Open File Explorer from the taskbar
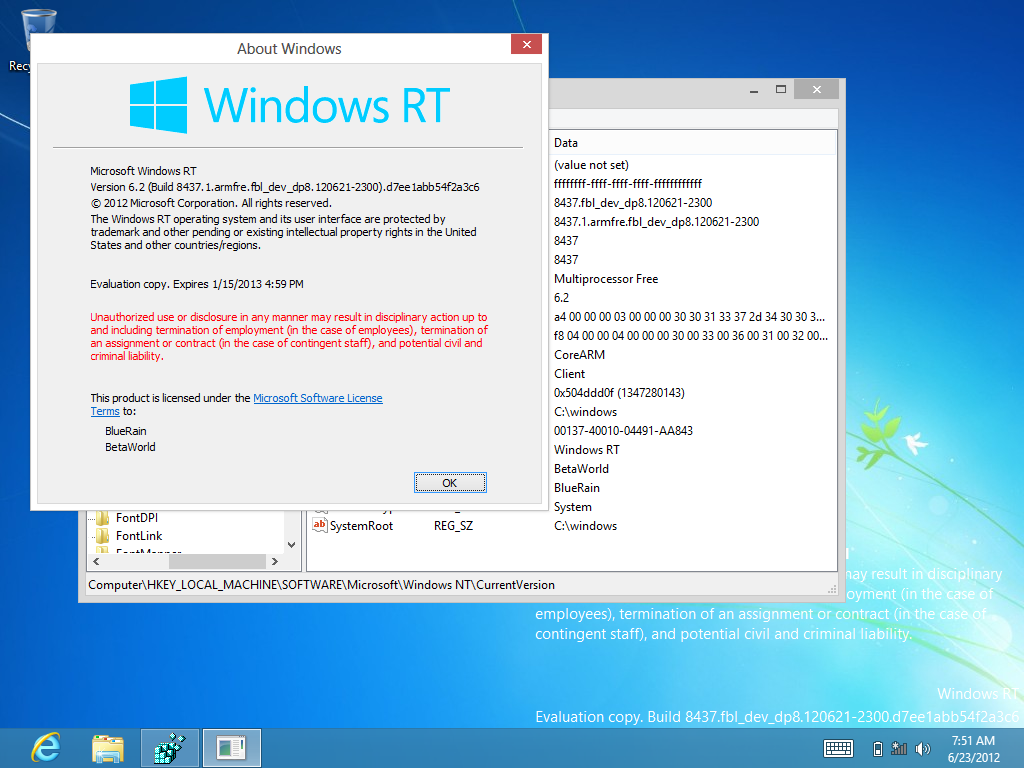This screenshot has height=768, width=1024. 108,748
